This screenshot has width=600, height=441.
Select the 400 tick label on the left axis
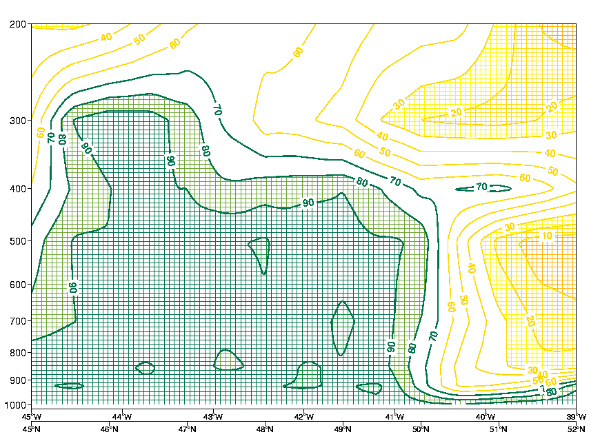(17, 189)
